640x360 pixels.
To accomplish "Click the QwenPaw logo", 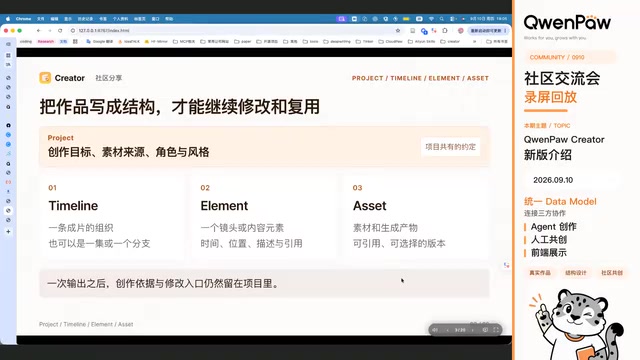I will (x=567, y=22).
